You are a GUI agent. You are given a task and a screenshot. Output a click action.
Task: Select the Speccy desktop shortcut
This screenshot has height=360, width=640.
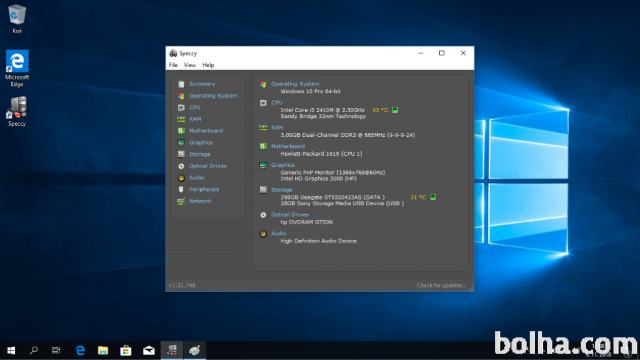click(x=17, y=111)
